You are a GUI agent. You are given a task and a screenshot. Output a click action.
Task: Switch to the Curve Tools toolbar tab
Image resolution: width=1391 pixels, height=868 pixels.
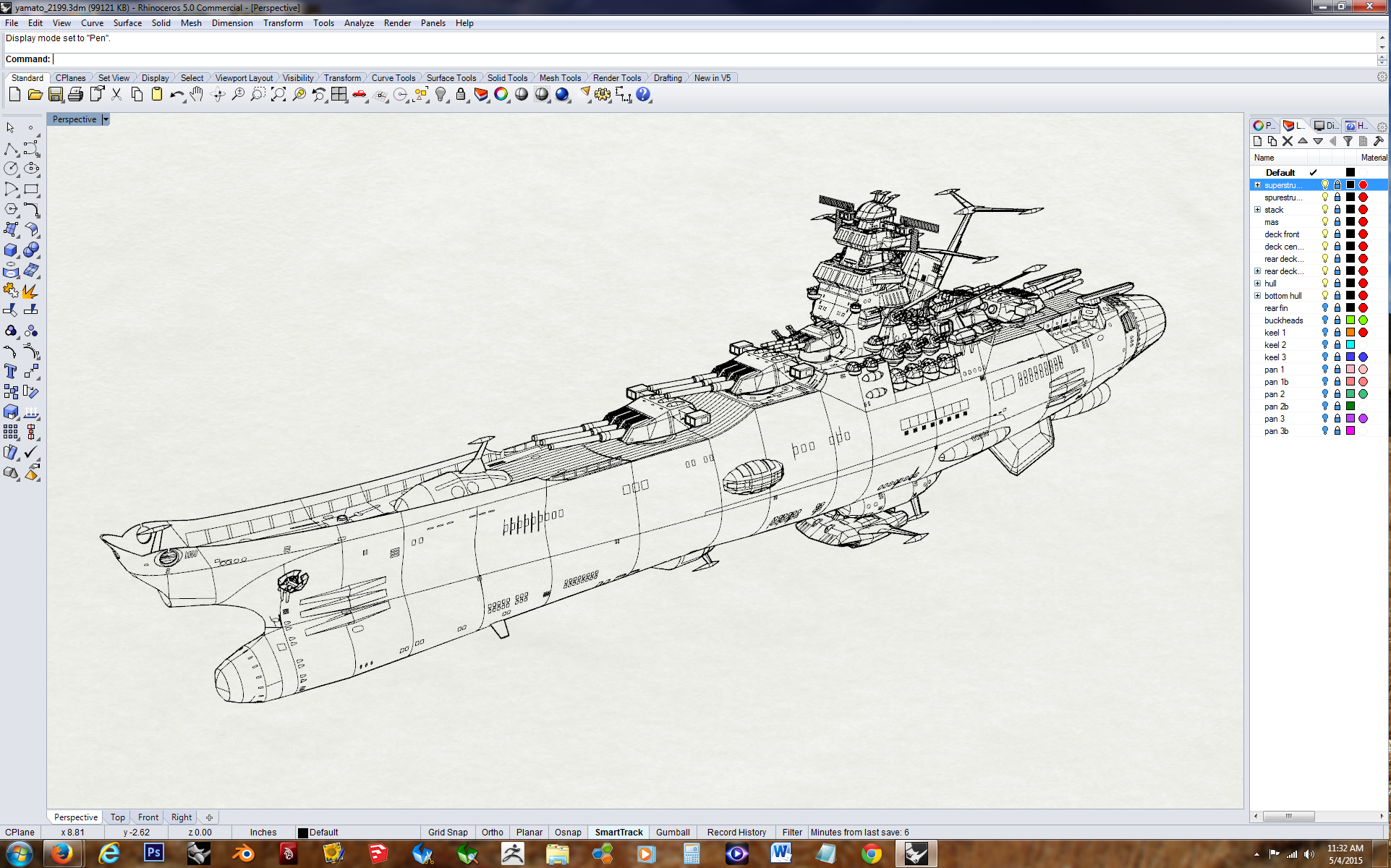pos(394,78)
